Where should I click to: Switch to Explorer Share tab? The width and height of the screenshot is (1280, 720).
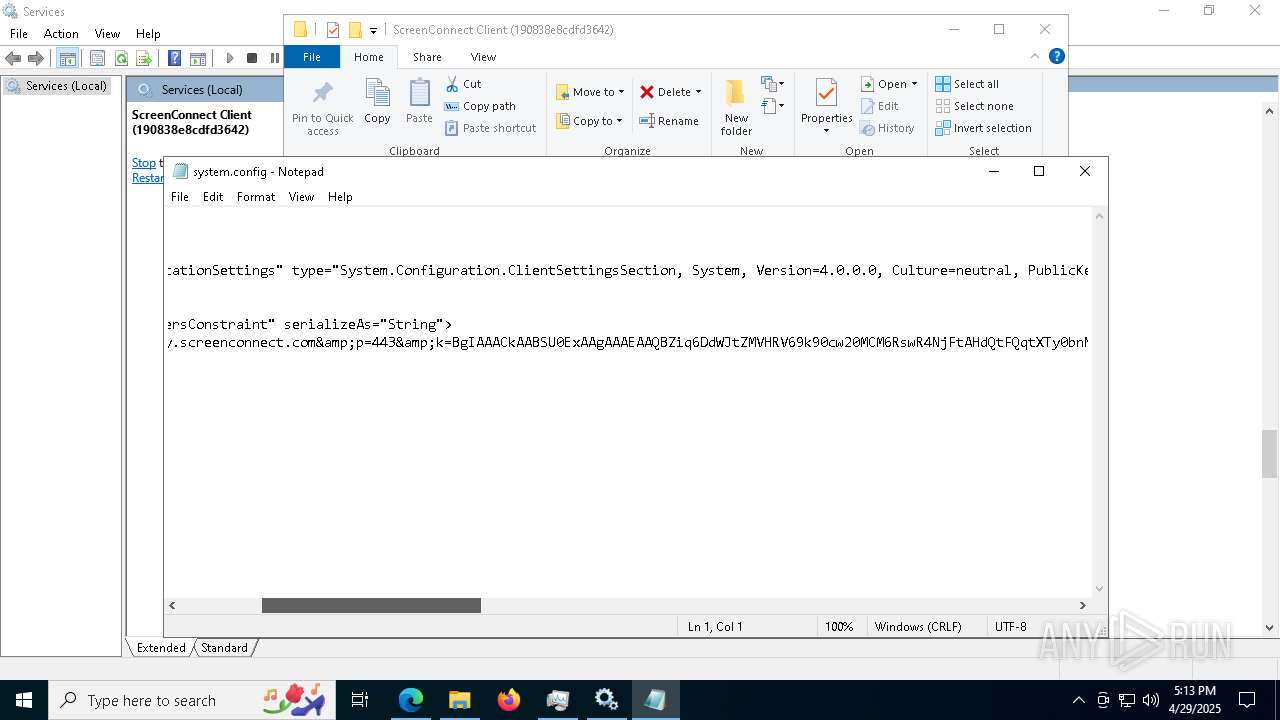(427, 57)
